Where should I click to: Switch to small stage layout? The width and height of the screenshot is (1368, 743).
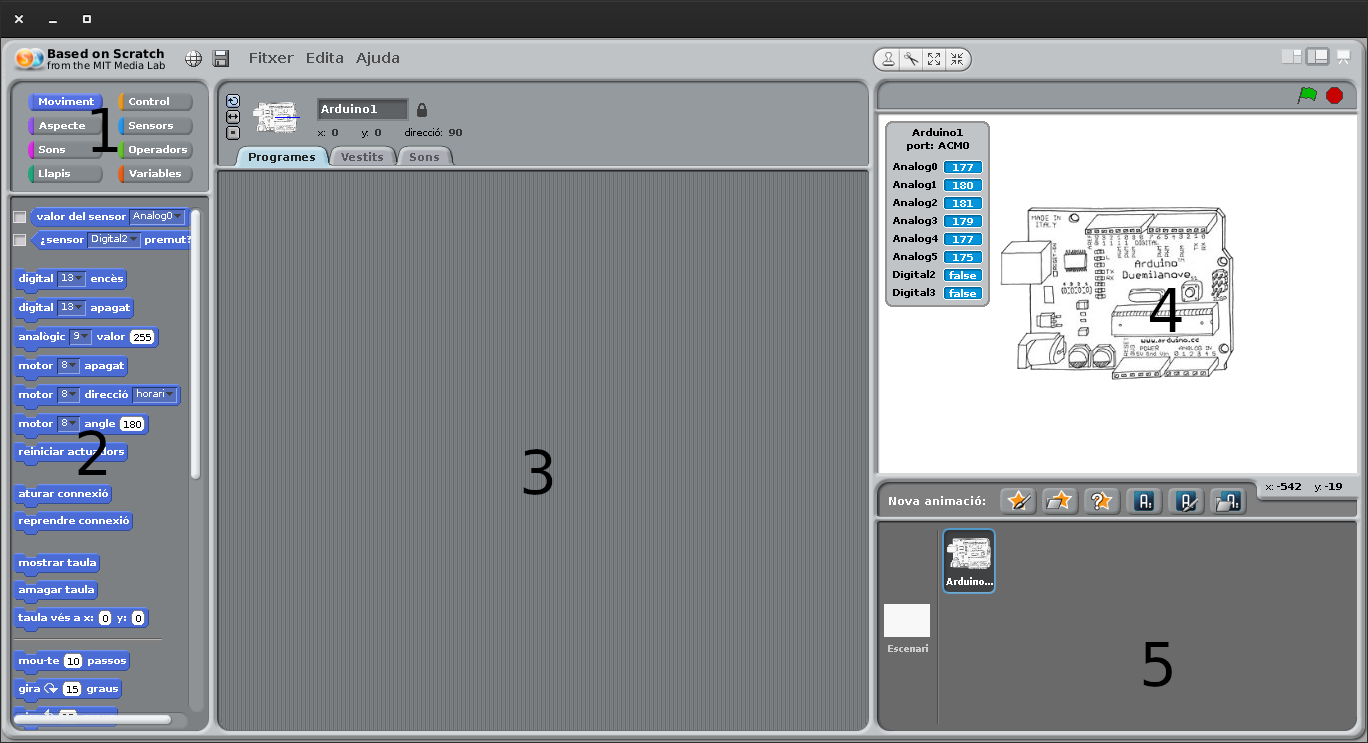(1292, 57)
